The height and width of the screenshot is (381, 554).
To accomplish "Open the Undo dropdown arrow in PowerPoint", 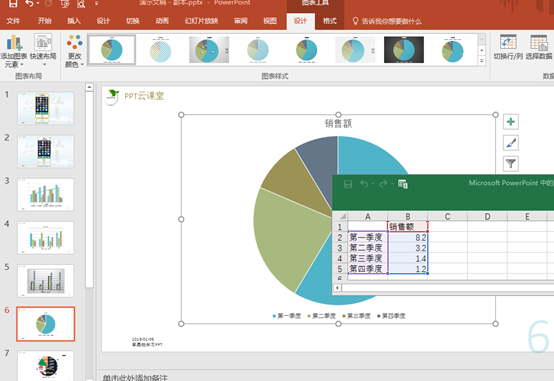I will point(38,4).
